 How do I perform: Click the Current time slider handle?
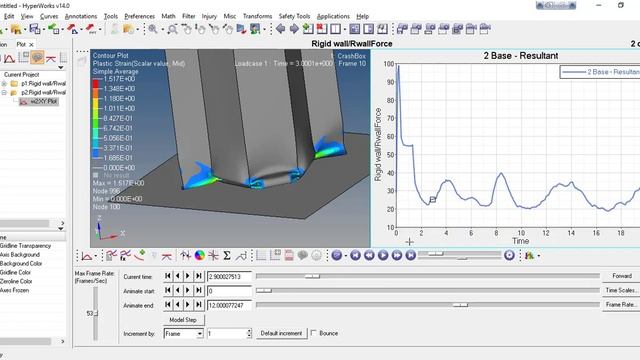coord(312,276)
